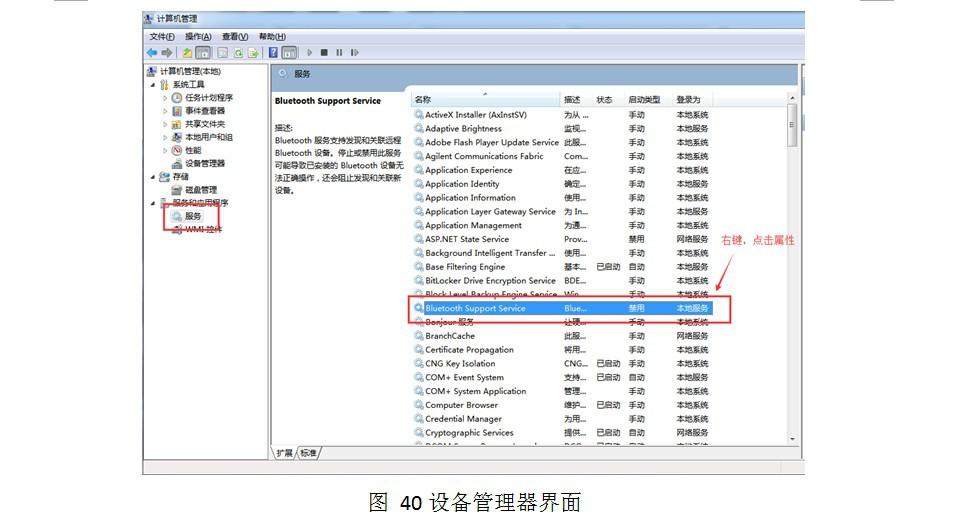This screenshot has width=964, height=528.
Task: Sort services by the 名称 column header
Action: point(423,100)
